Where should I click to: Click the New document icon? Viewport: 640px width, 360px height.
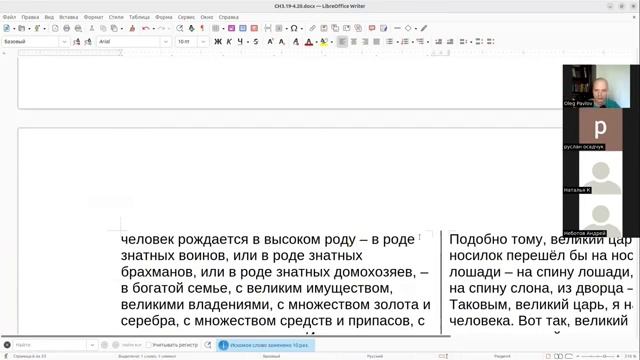(x=7, y=28)
